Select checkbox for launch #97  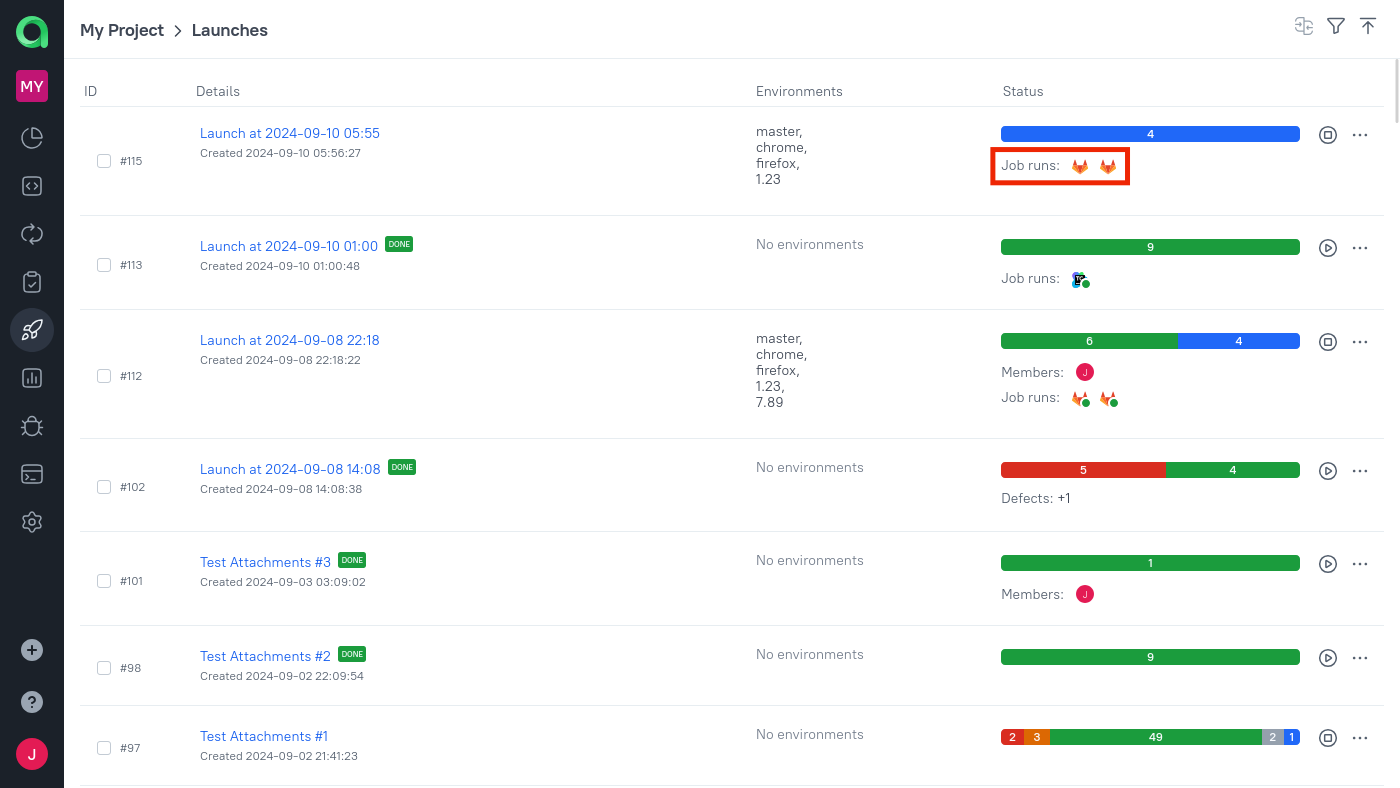tap(104, 748)
